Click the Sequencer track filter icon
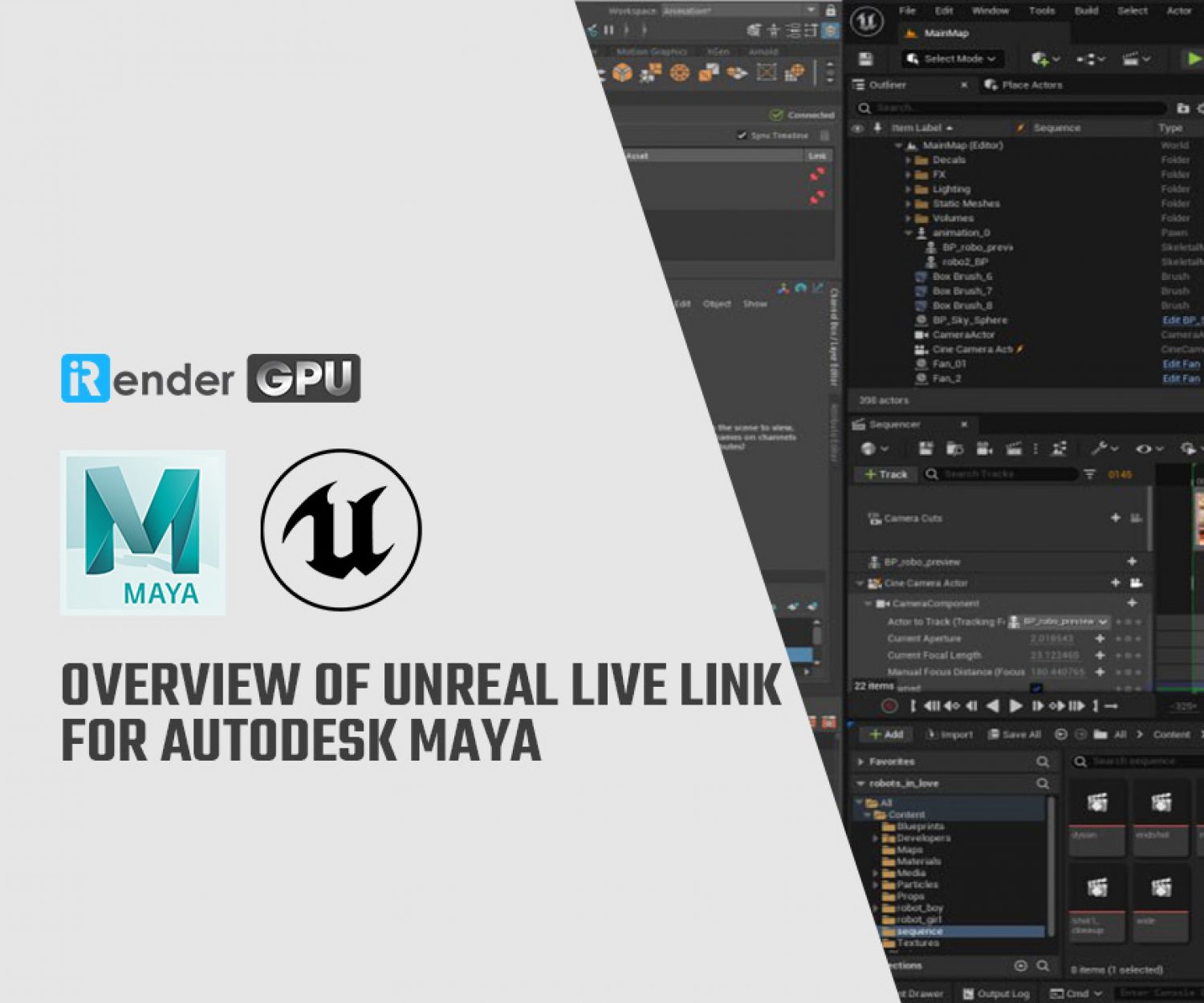This screenshot has height=1003, width=1204. pyautogui.click(x=1089, y=474)
